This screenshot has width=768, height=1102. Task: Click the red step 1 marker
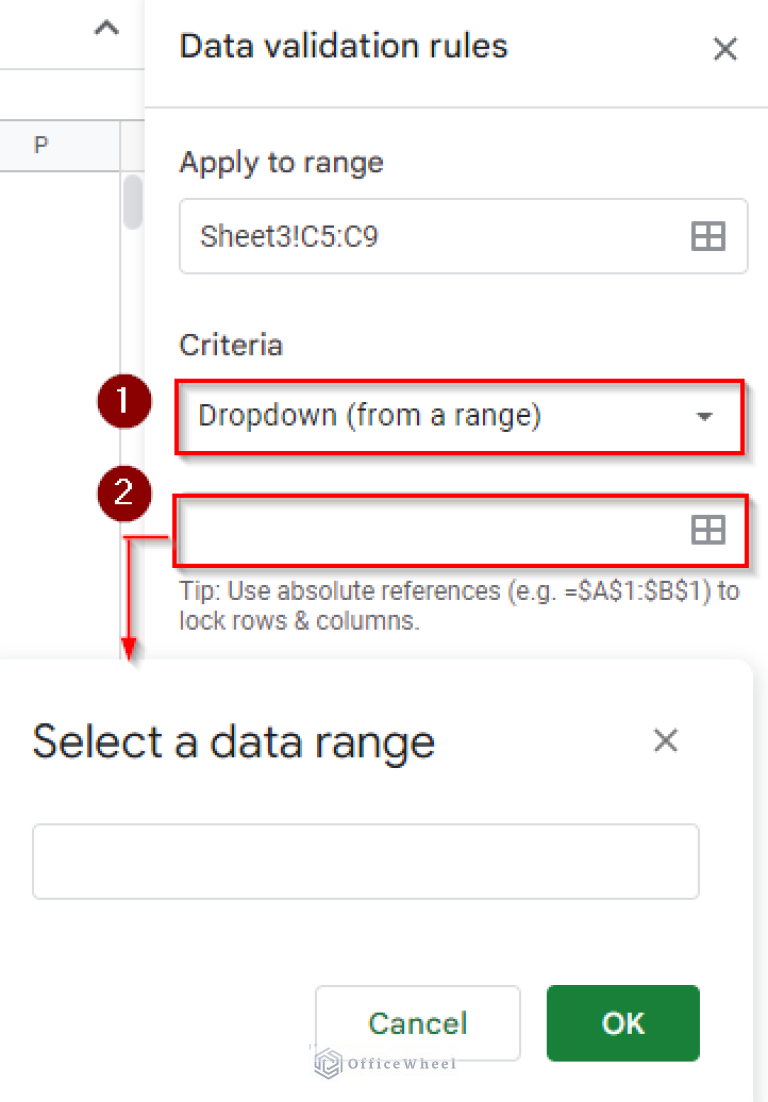coord(124,402)
